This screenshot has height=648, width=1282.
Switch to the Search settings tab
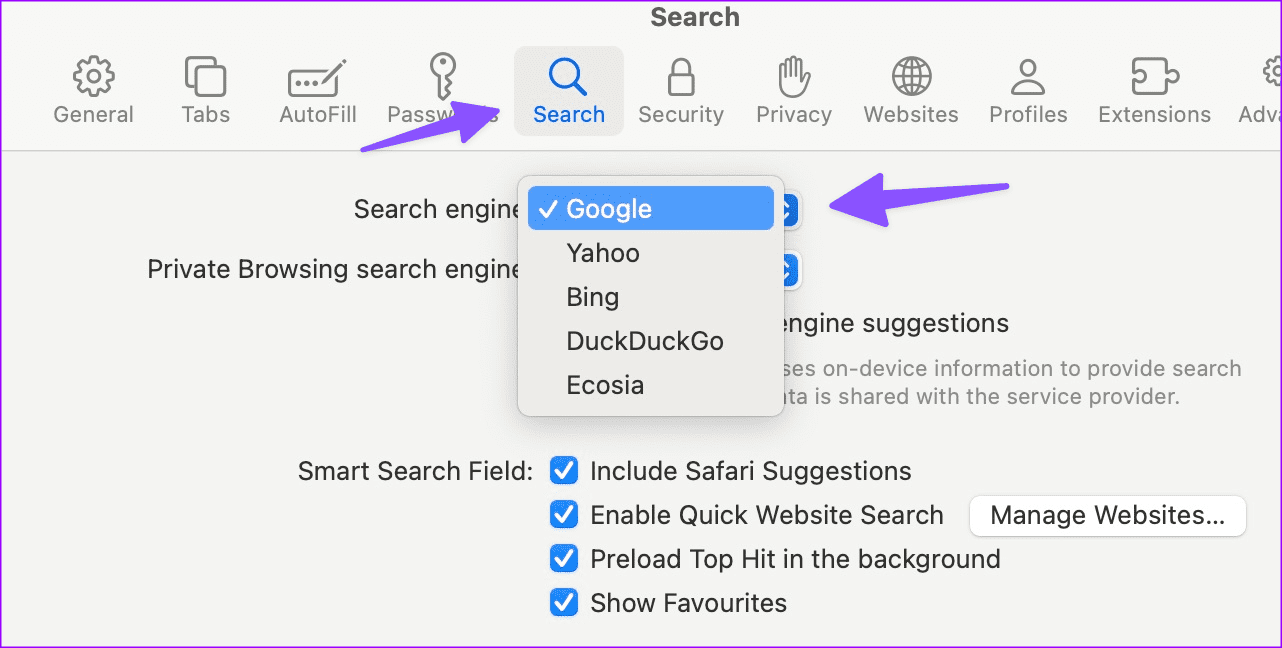(x=568, y=88)
